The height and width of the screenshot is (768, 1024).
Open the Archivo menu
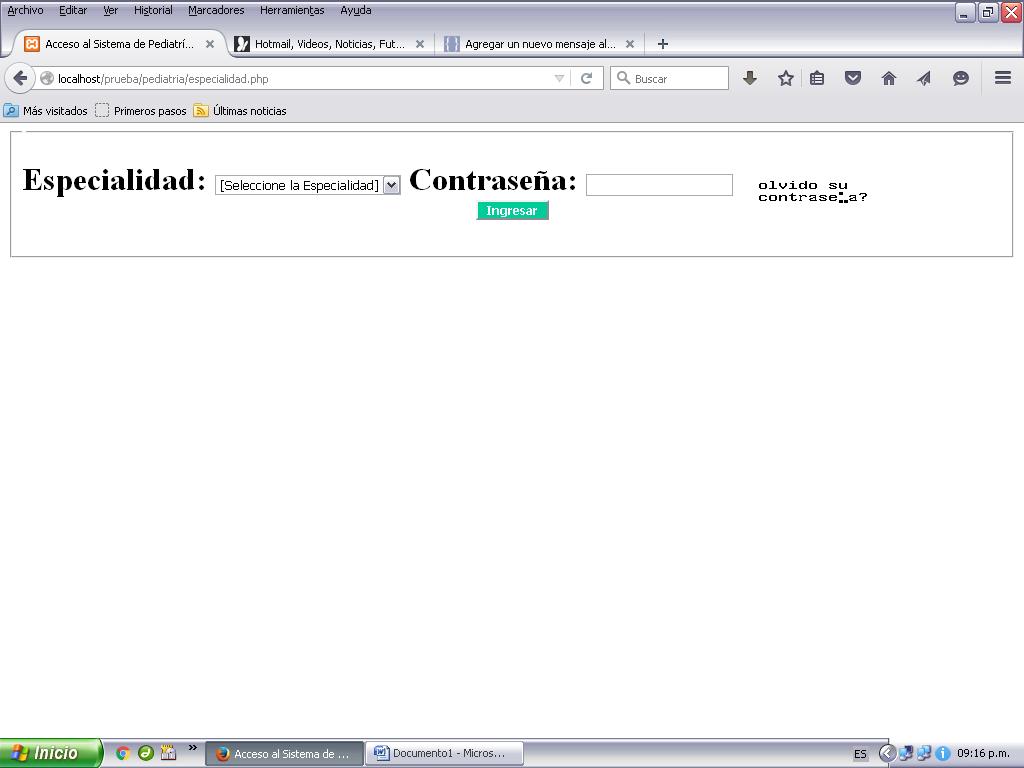(25, 10)
